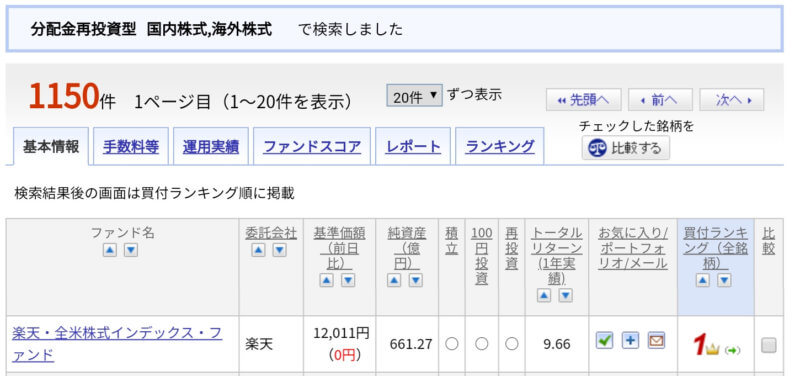Sort トータルリターン column descending arrow
The image size is (800, 376).
point(565,295)
